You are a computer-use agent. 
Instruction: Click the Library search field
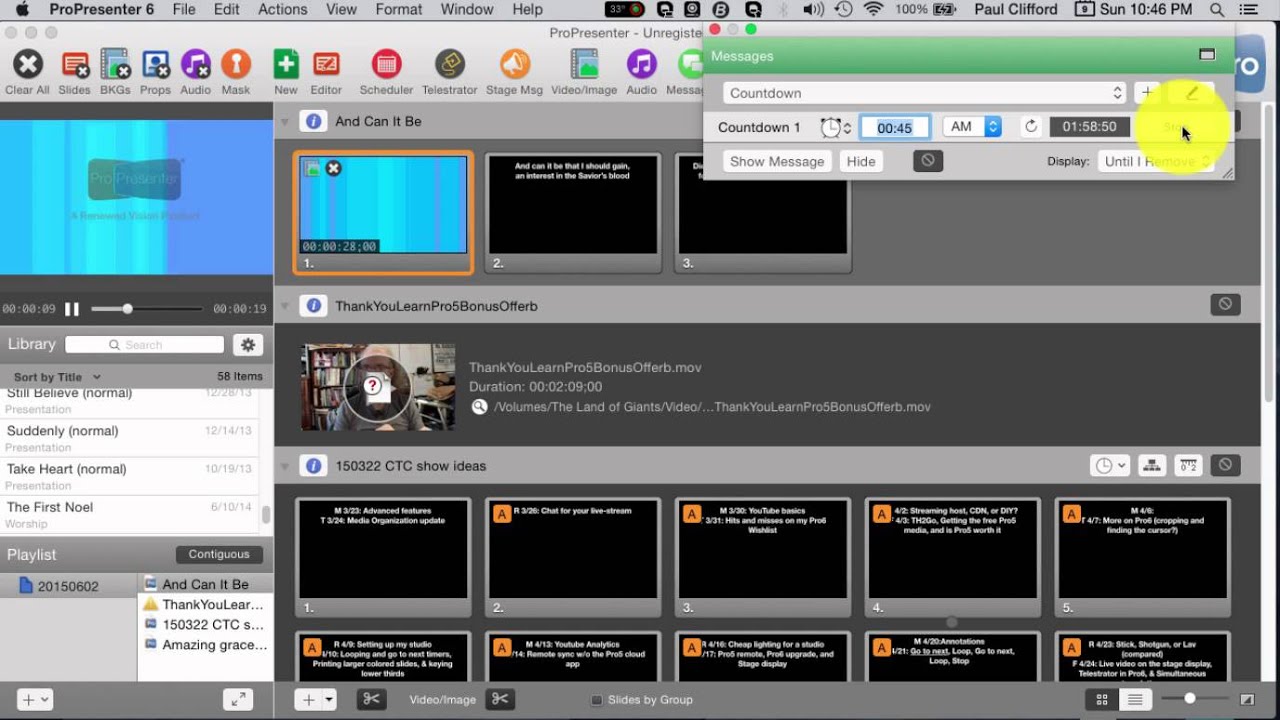click(145, 345)
